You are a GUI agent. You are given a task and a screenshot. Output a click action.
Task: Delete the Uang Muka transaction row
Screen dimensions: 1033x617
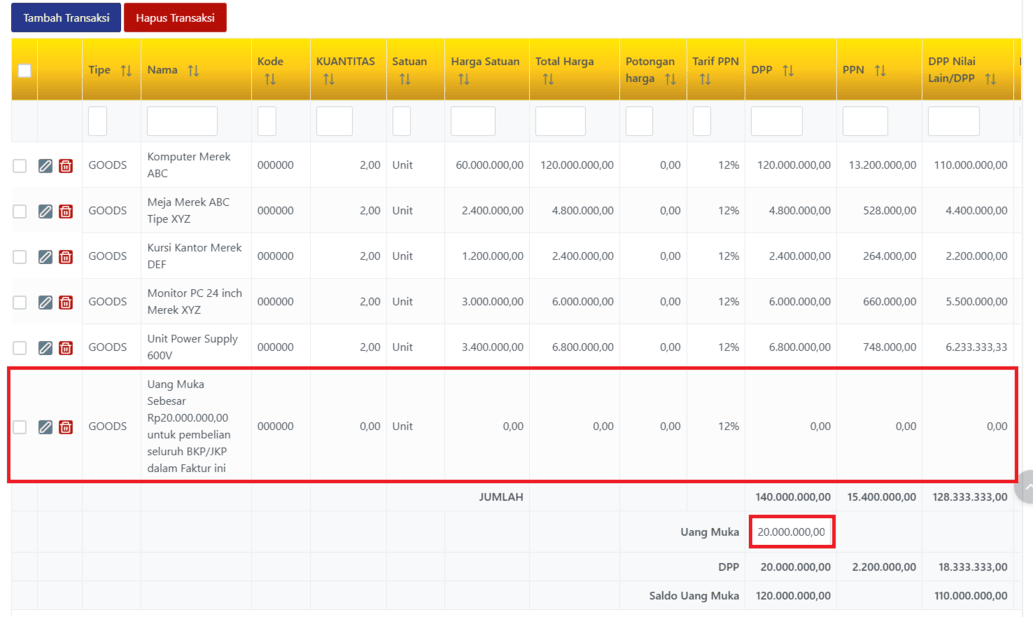point(65,427)
